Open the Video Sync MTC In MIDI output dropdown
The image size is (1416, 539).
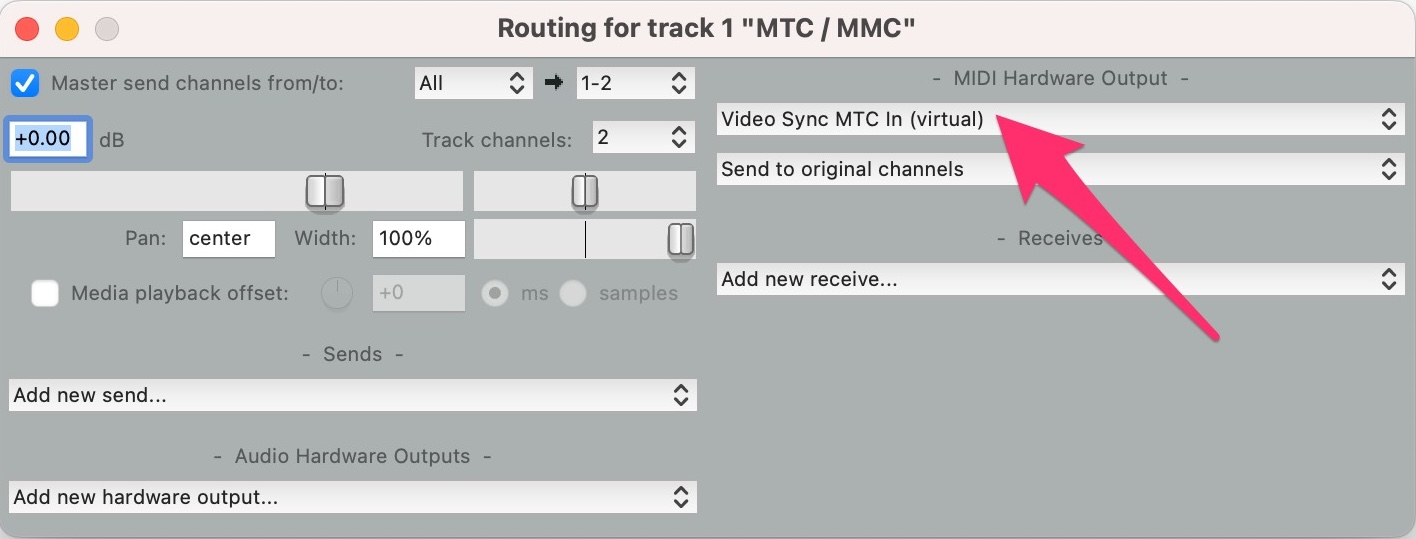point(1061,119)
